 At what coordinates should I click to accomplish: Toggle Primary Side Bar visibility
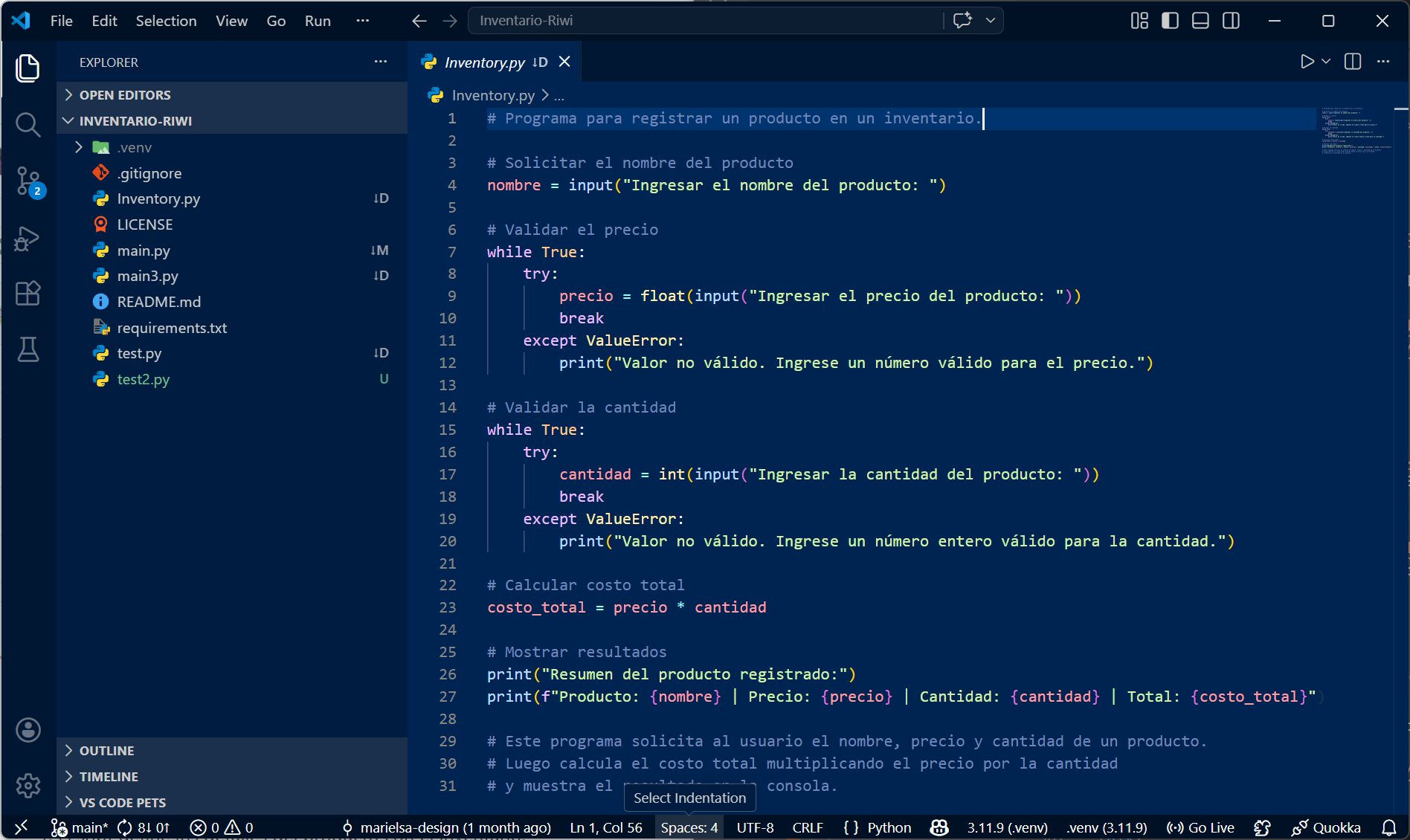point(1170,21)
